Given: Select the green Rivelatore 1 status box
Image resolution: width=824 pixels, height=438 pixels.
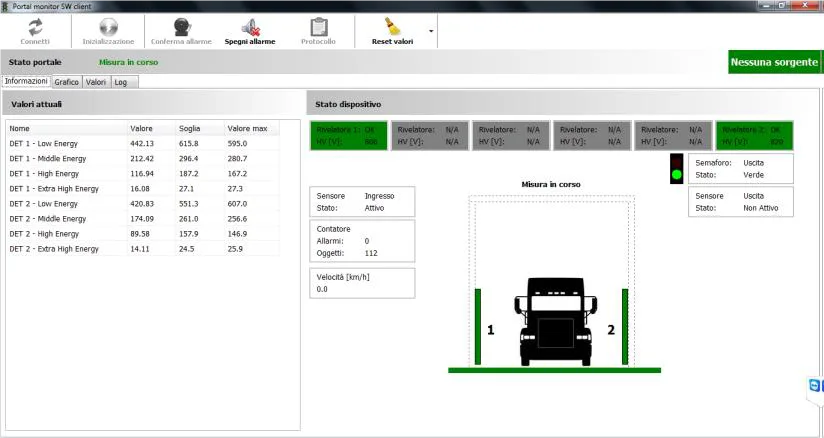Looking at the screenshot, I should [348, 136].
